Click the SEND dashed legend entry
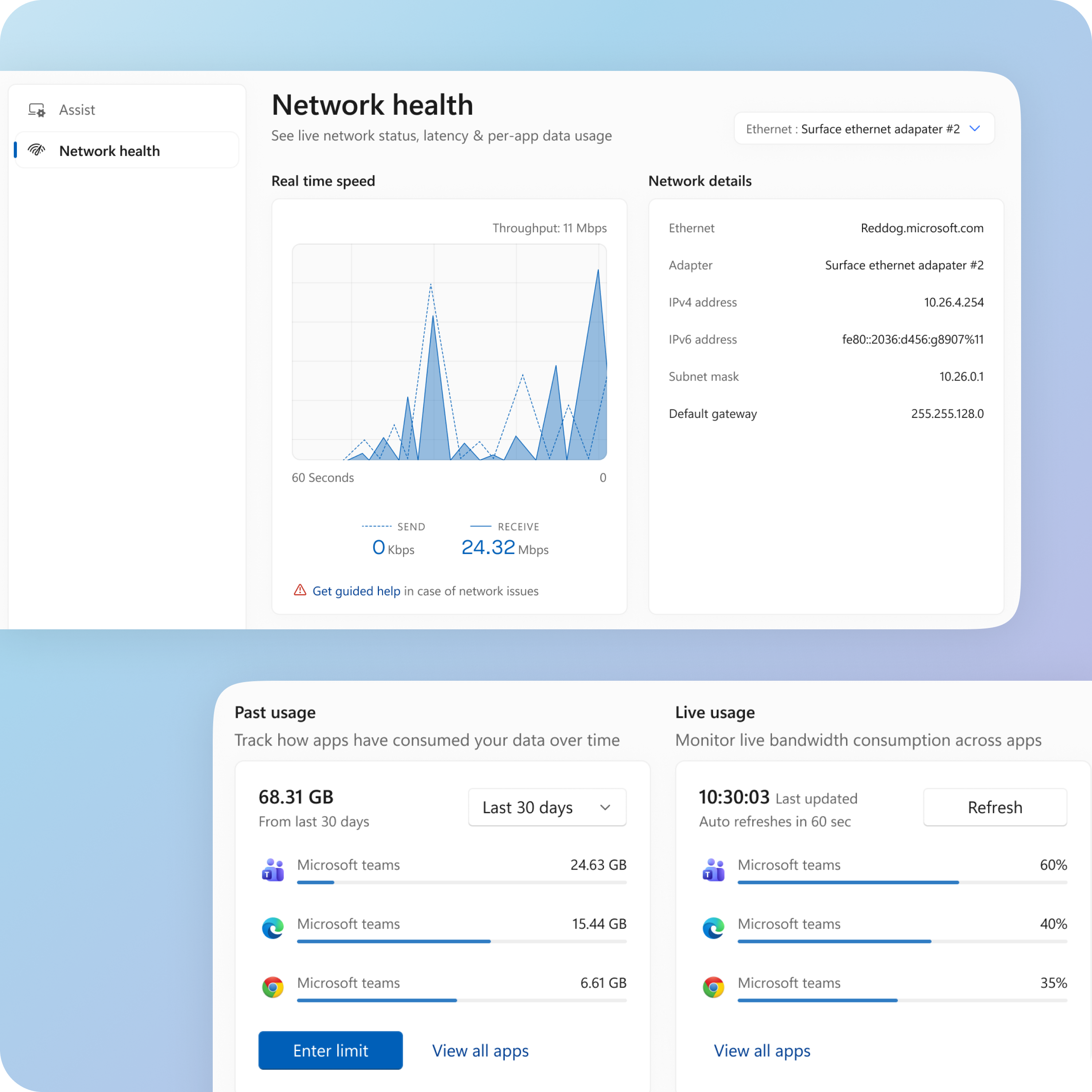This screenshot has height=1092, width=1092. (x=394, y=527)
